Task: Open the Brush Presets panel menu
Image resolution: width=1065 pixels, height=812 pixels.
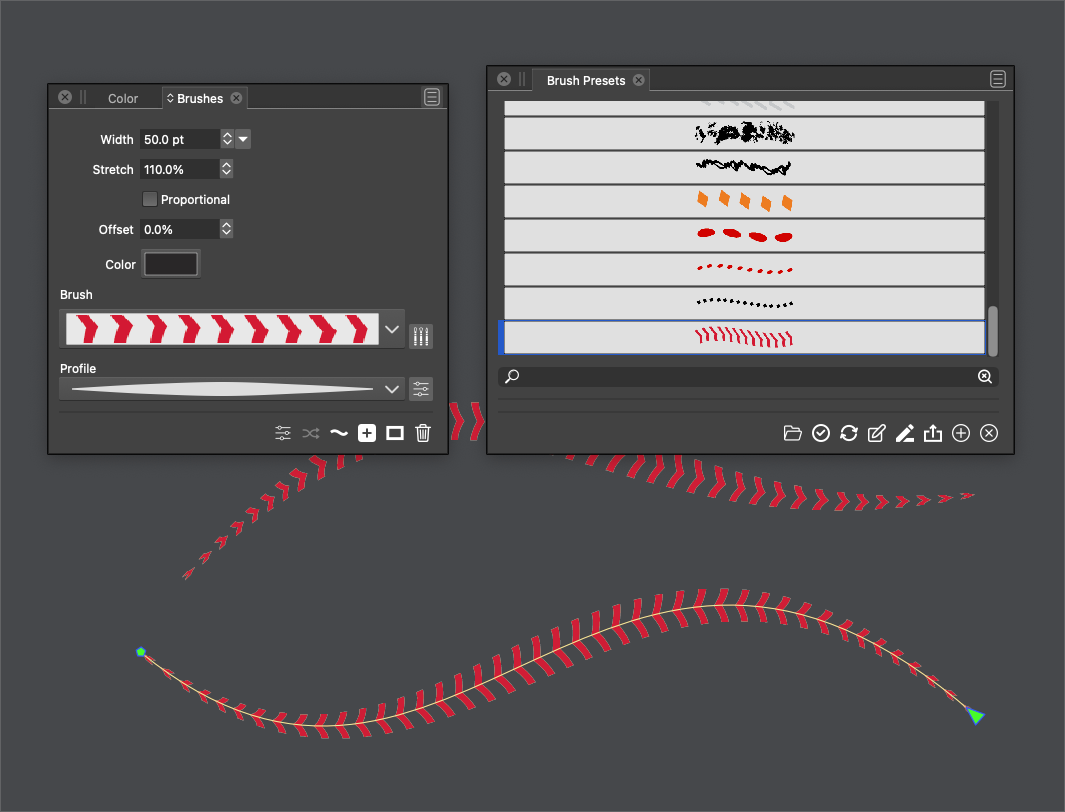Action: point(997,80)
